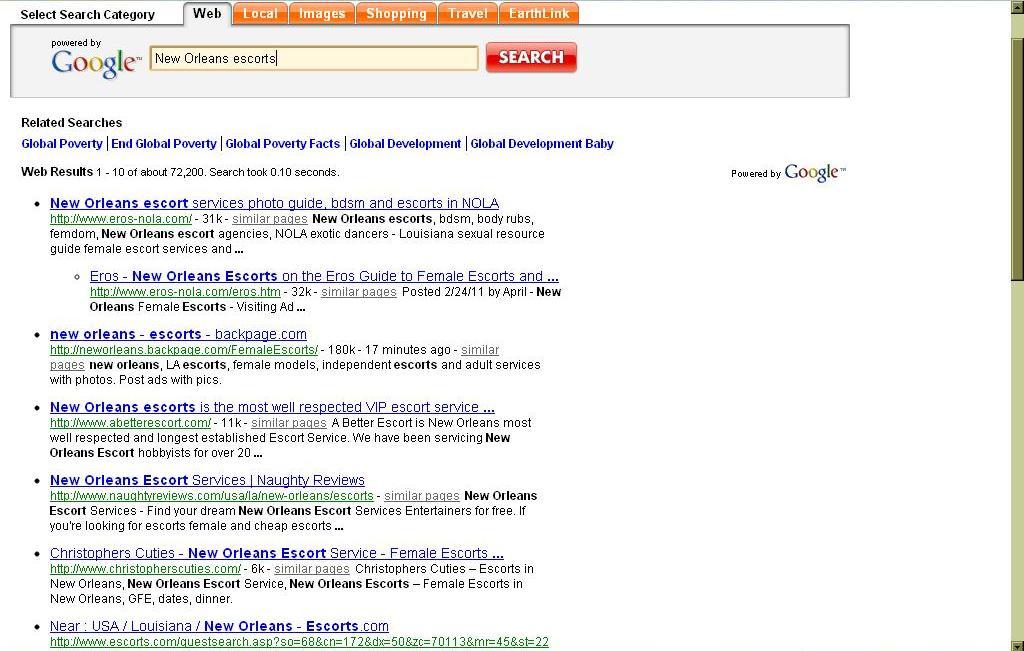Screen dimensions: 1024x651
Task: Open the backpage.com result title link
Action: [x=178, y=335]
